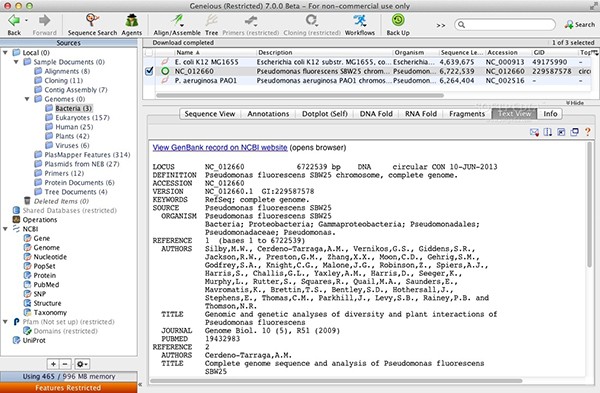
Task: Open the Deleted Items trash
Action: (56, 201)
